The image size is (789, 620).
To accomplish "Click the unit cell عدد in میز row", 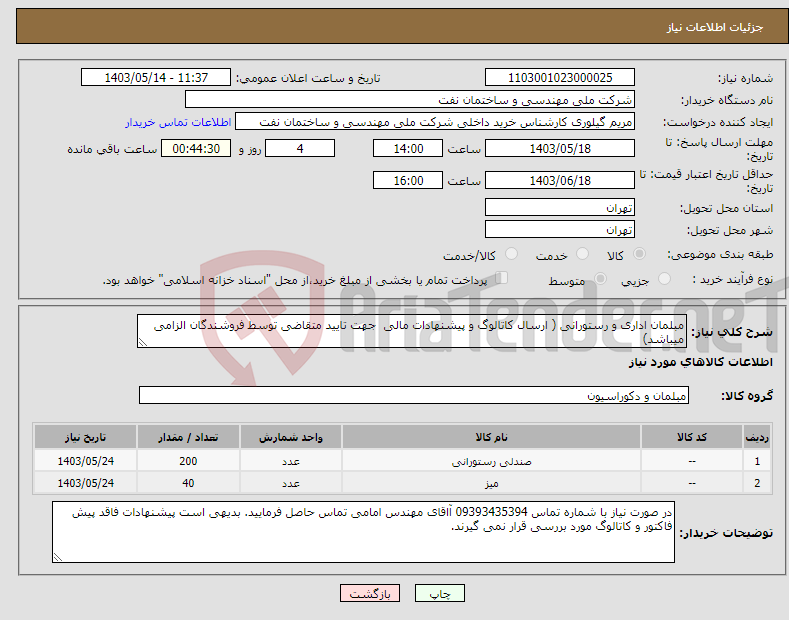I will point(291,483).
